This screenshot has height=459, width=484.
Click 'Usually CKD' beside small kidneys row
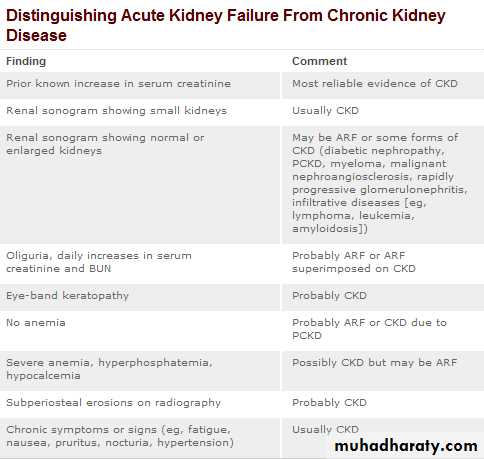tap(325, 111)
